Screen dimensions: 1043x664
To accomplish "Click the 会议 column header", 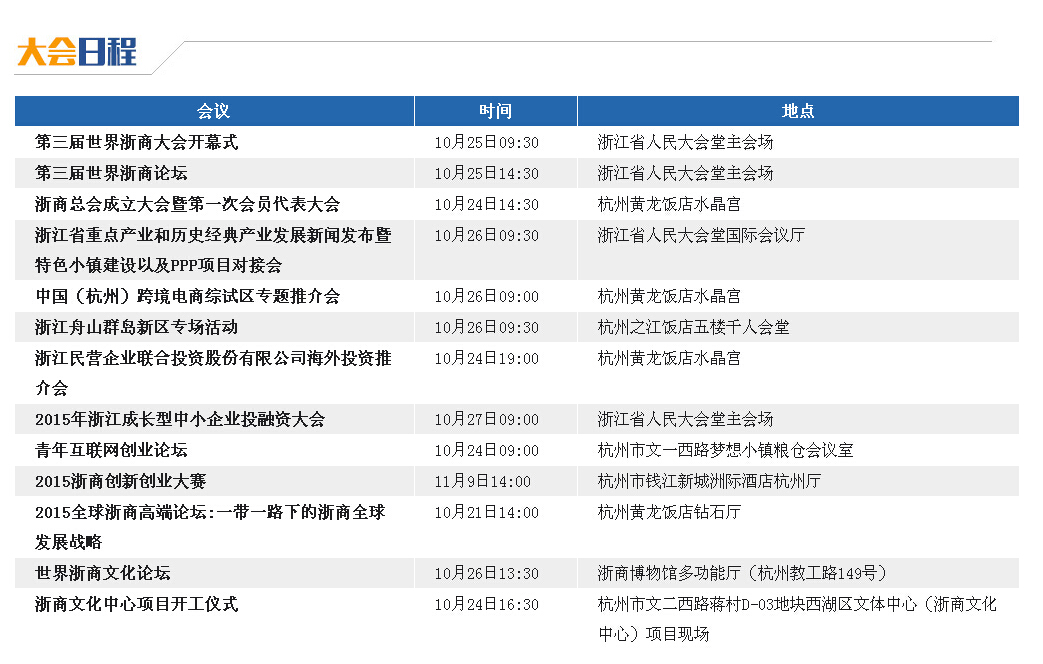I will pyautogui.click(x=214, y=111).
